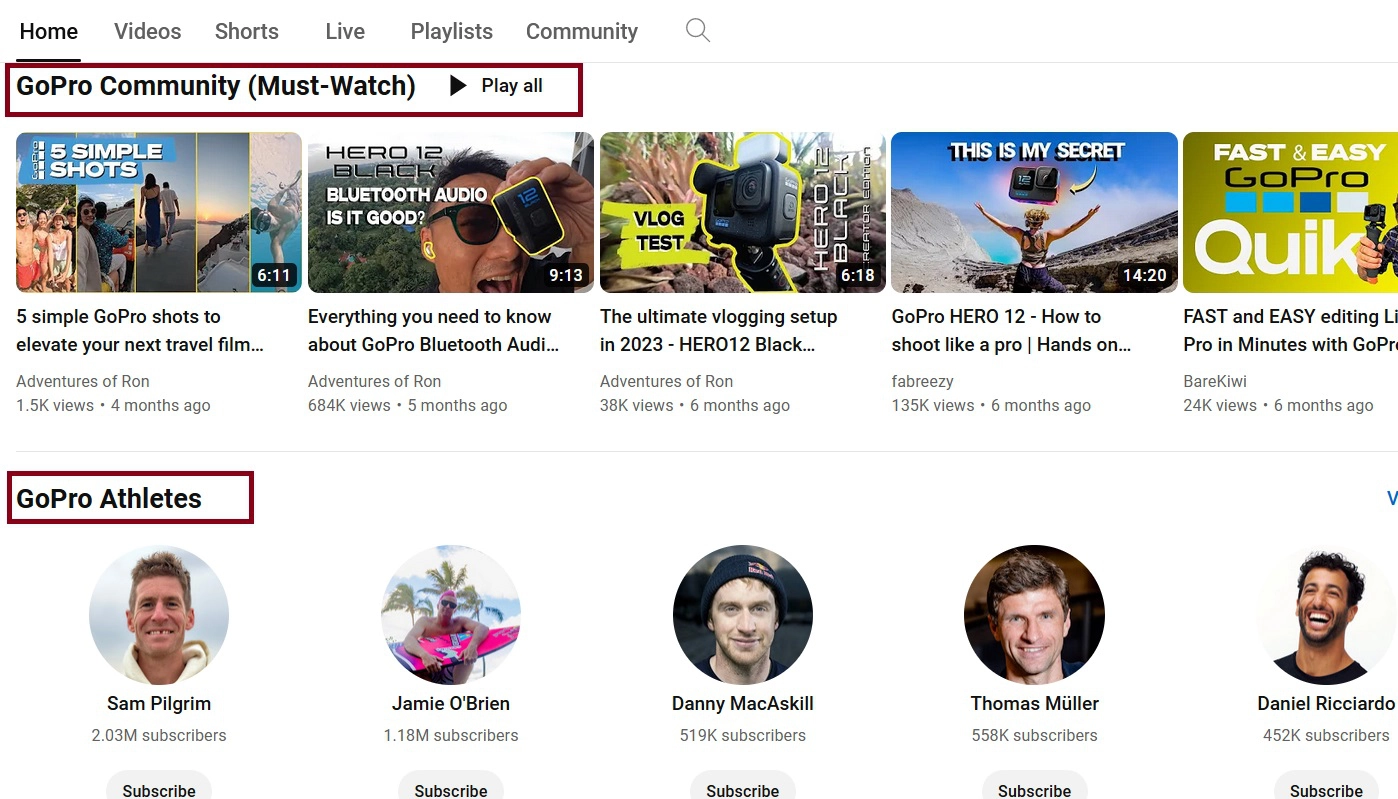Click '24K views • 6 months ago' text
This screenshot has height=799, width=1398.
point(1278,406)
